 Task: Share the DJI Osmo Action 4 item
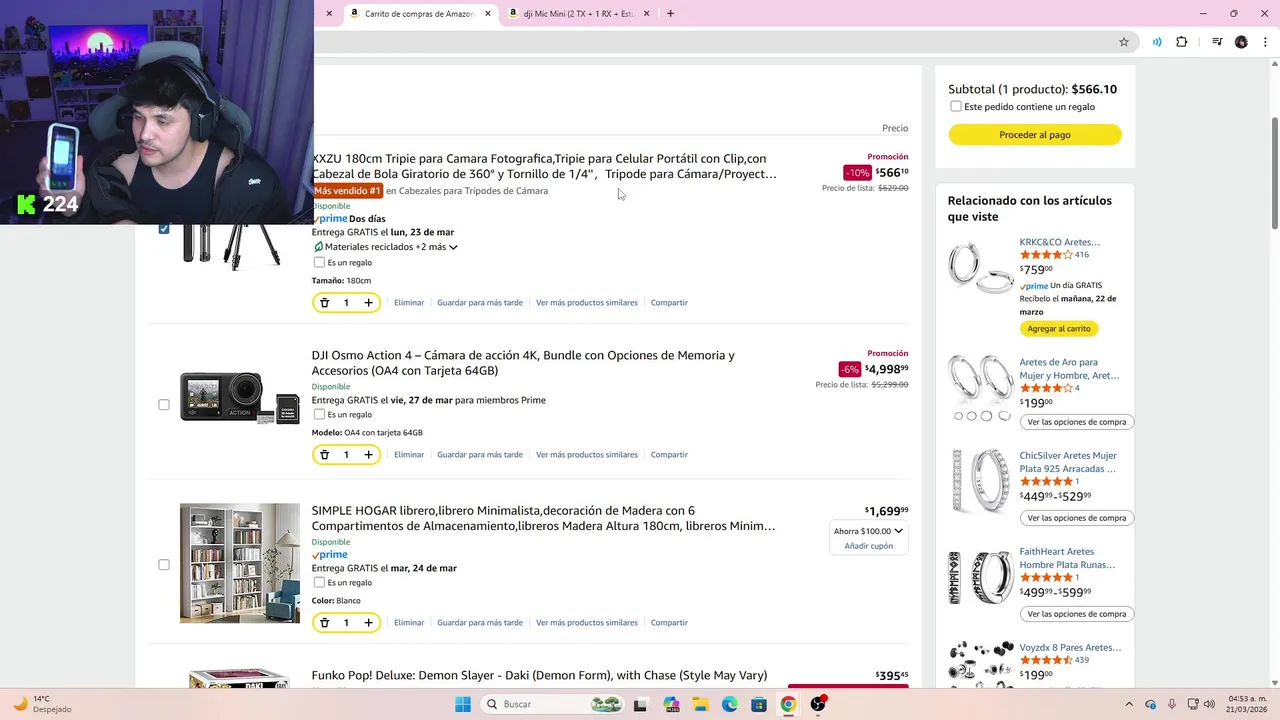pos(669,455)
